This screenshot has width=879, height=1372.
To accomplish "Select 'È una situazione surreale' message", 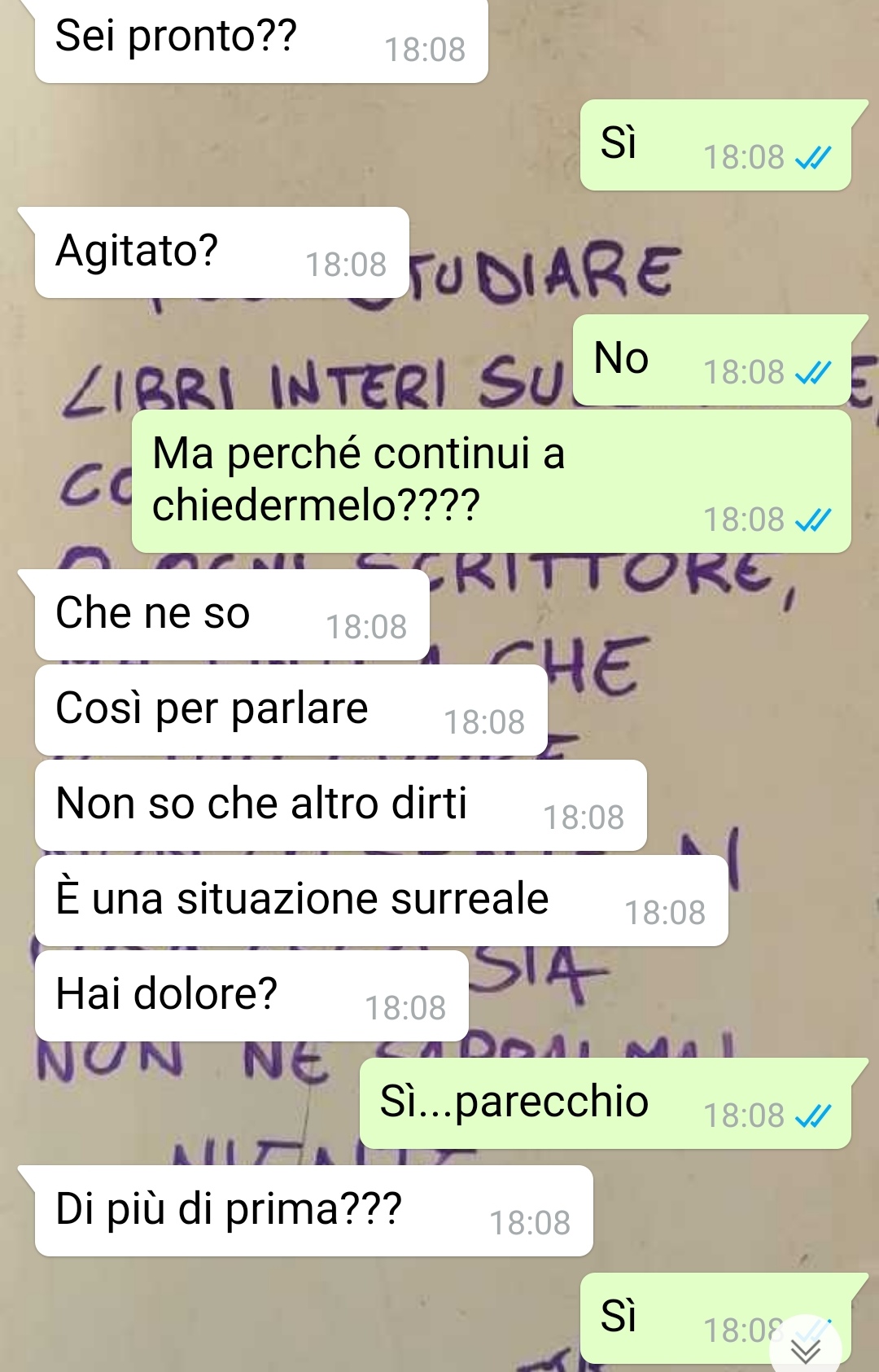I will (x=382, y=901).
